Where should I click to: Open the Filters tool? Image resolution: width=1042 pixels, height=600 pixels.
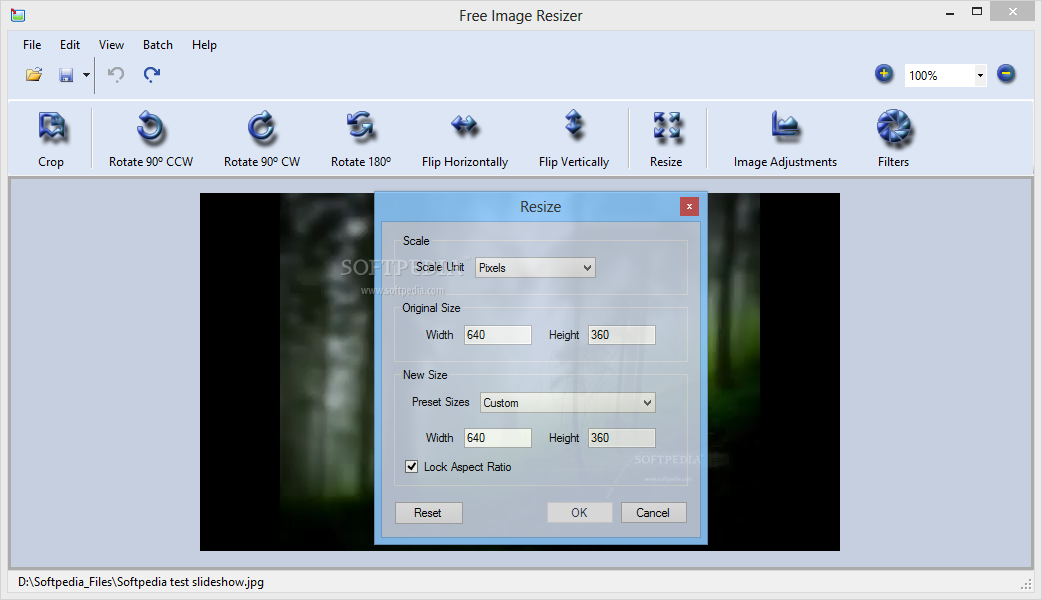[893, 139]
